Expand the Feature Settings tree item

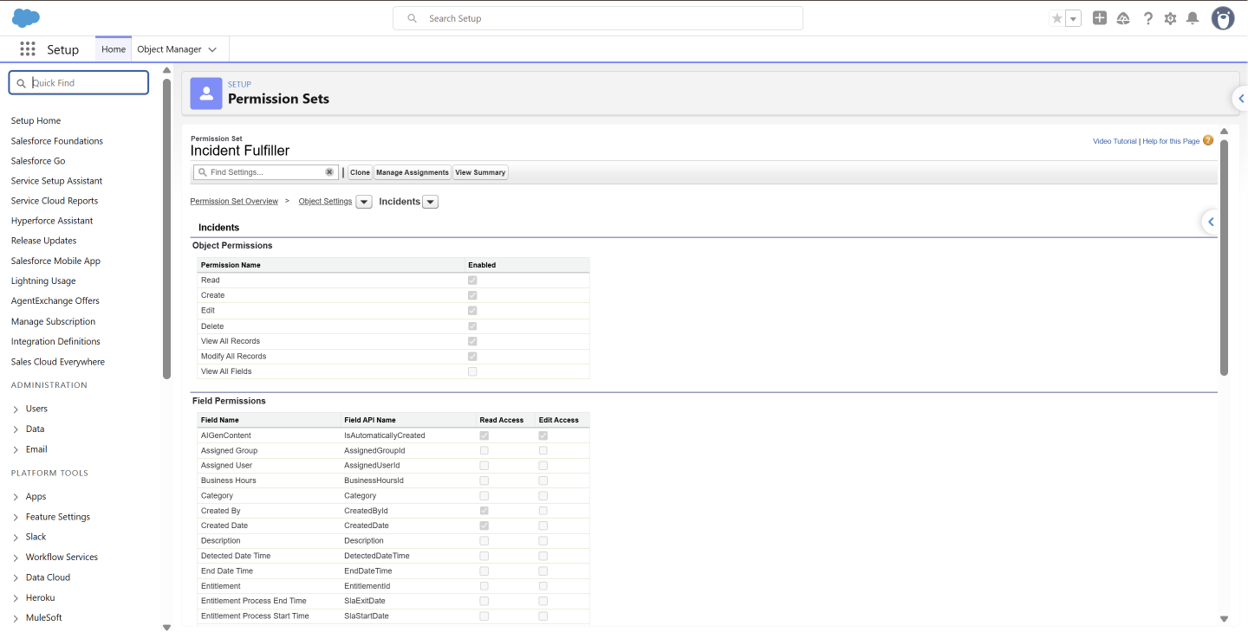(x=16, y=517)
